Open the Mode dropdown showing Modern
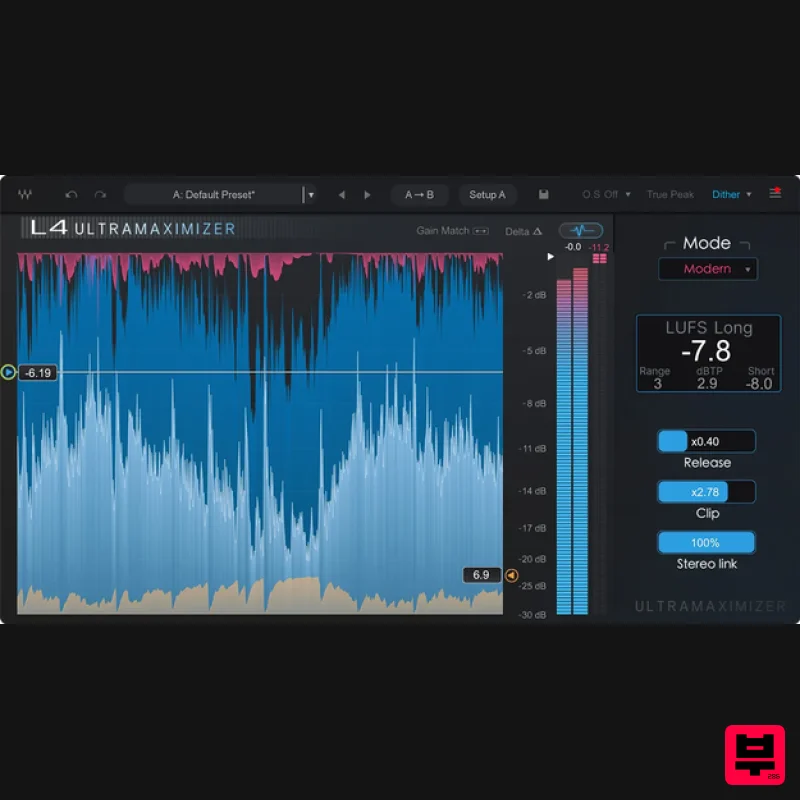The image size is (800, 800). click(x=708, y=269)
